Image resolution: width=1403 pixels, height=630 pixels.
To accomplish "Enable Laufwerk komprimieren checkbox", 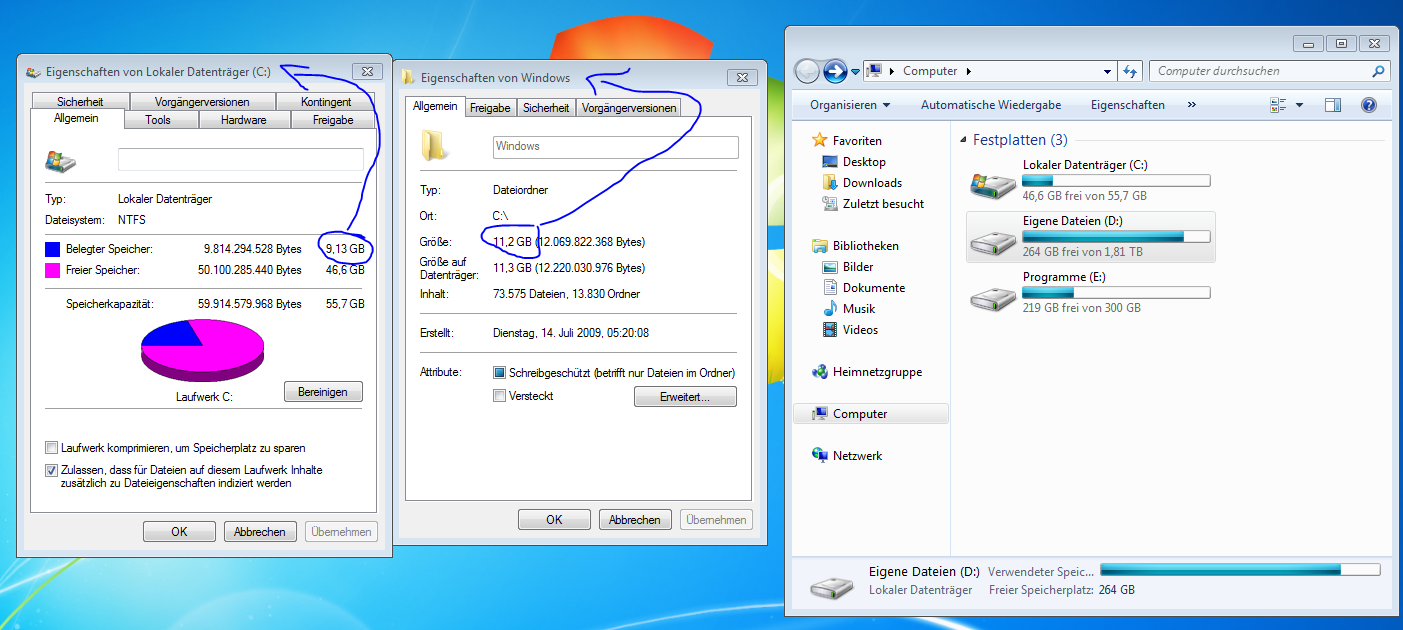I will (52, 448).
